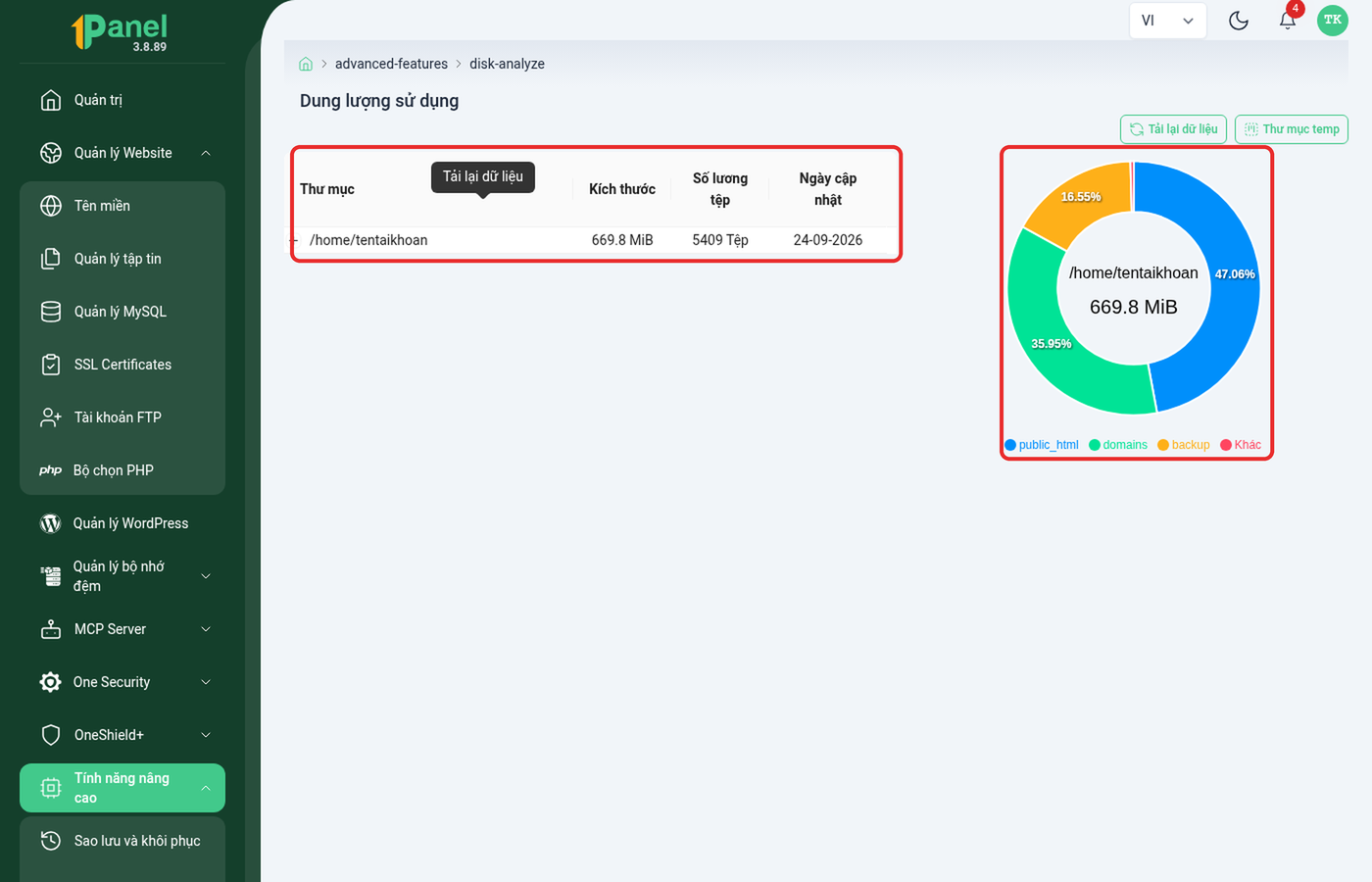The height and width of the screenshot is (882, 1372).
Task: Click the Thư mục temp button
Action: [x=1292, y=129]
